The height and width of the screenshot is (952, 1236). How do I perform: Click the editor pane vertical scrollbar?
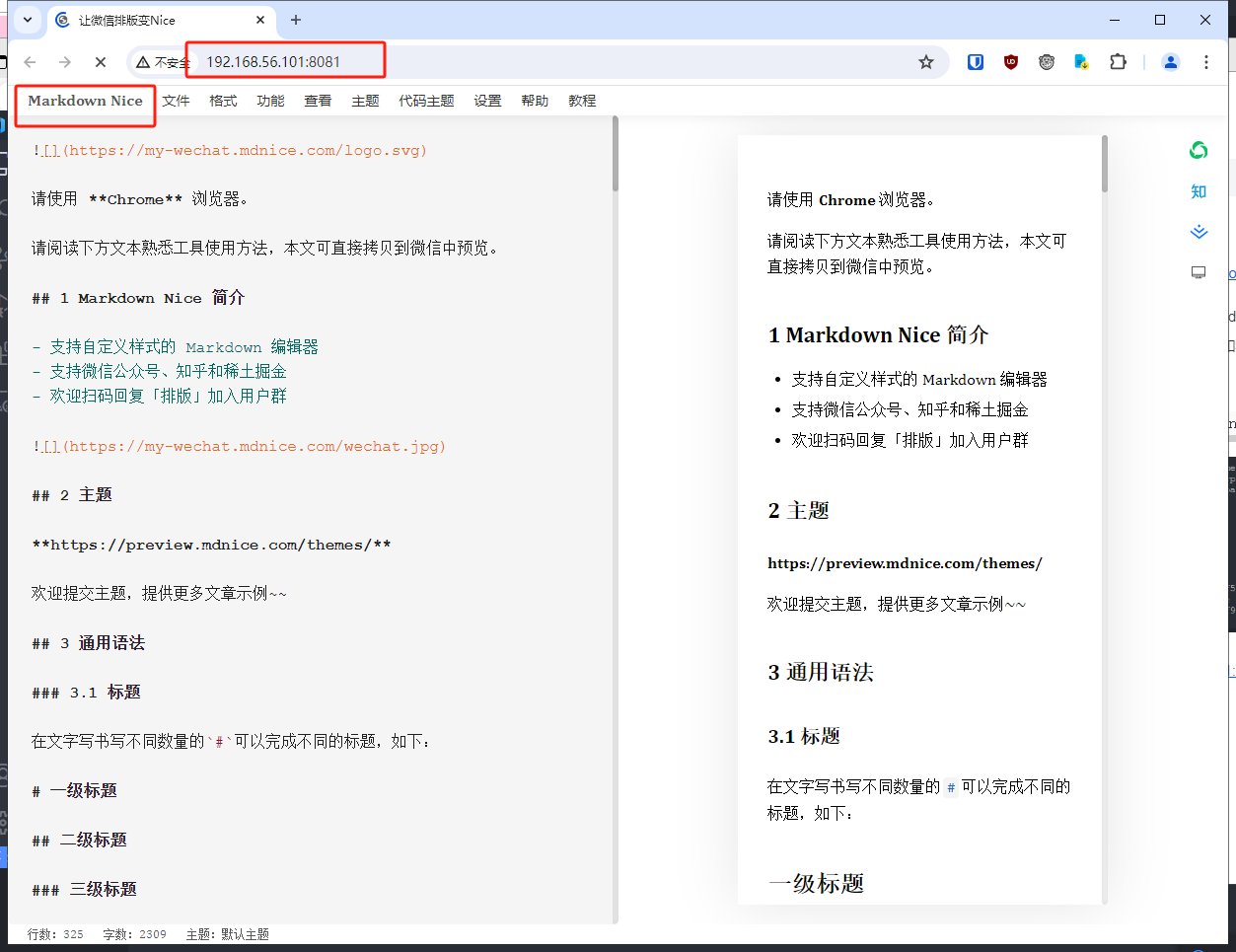pos(615,154)
